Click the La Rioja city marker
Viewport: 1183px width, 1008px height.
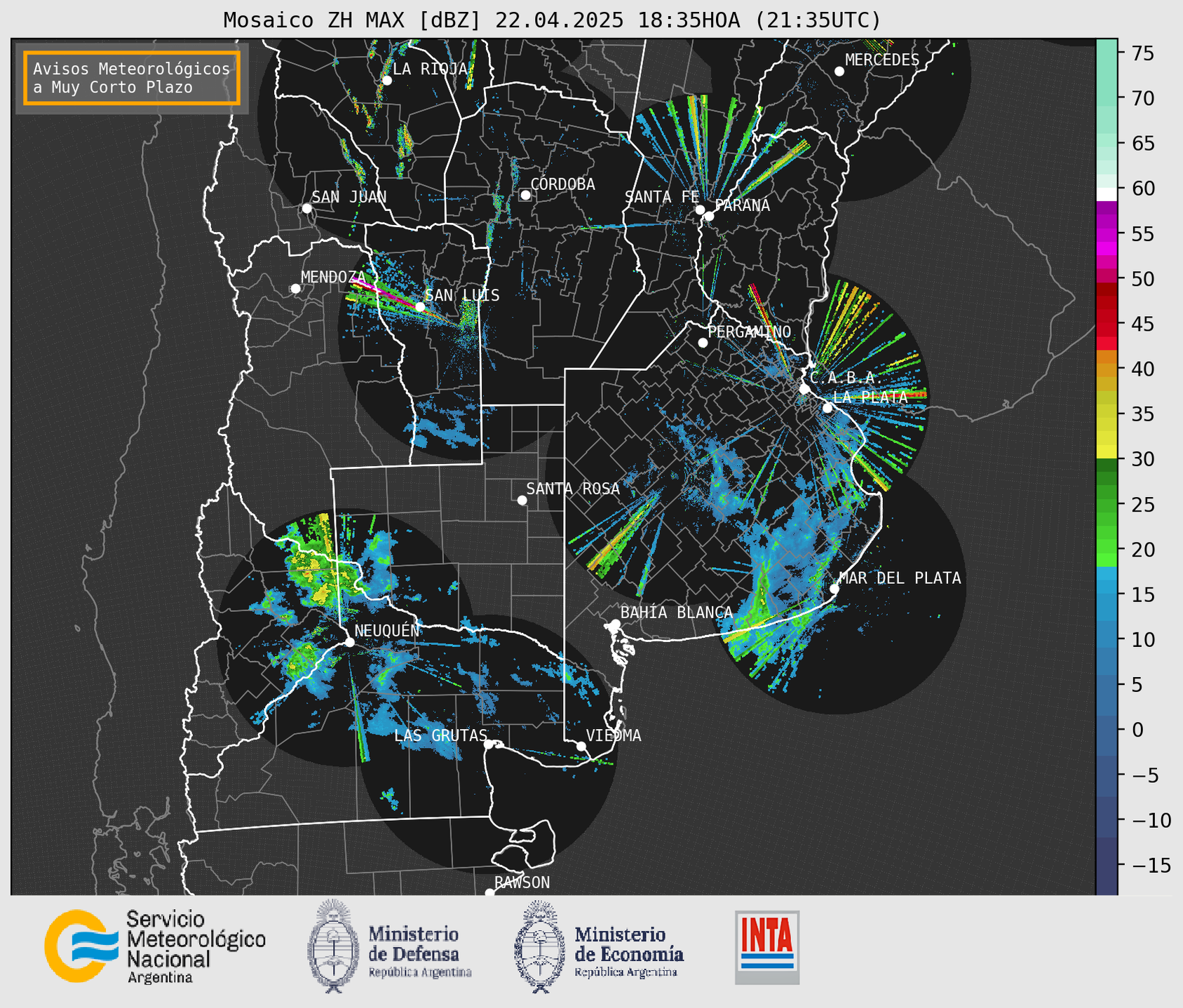coord(386,81)
